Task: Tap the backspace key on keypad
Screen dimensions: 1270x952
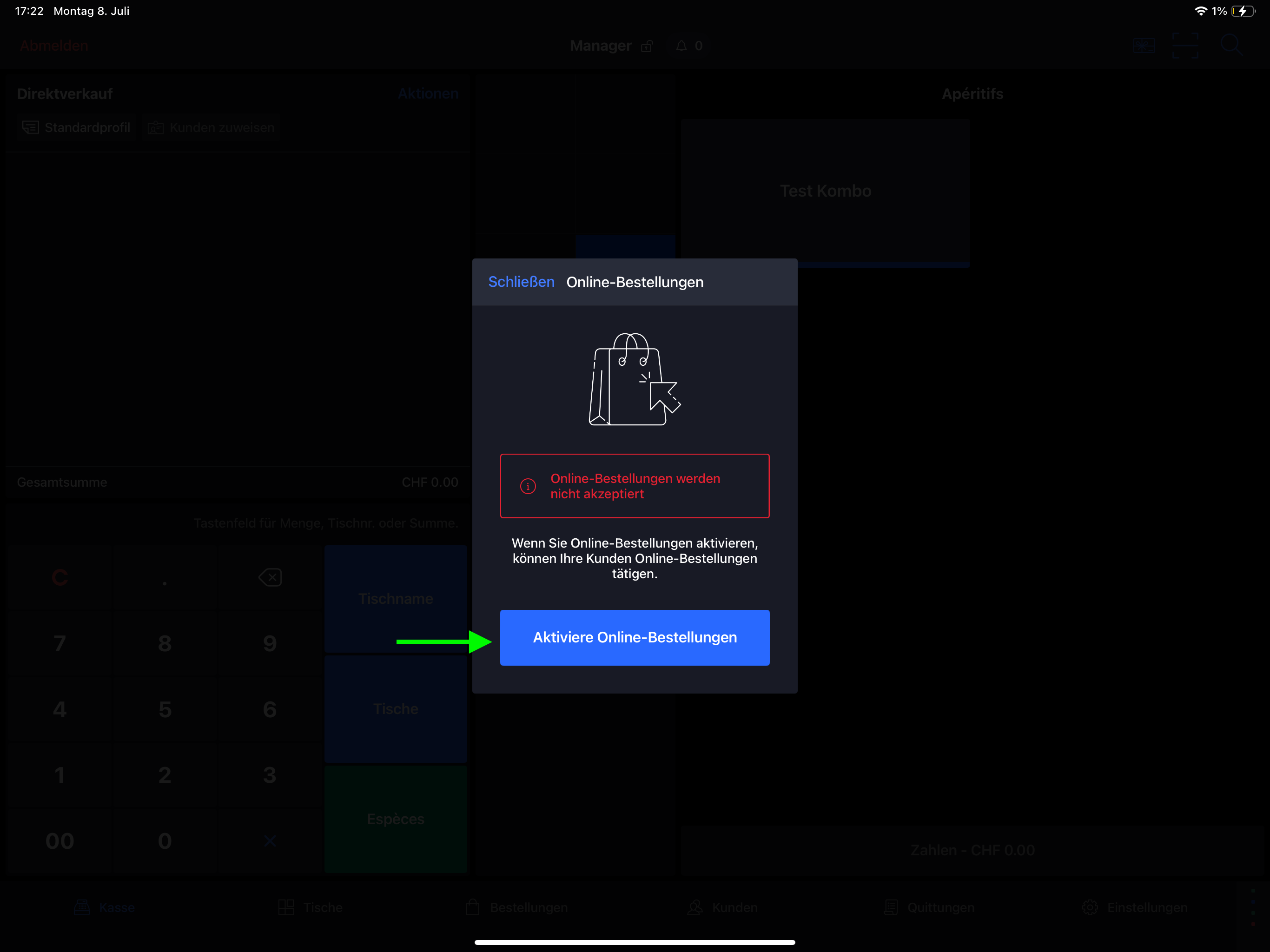Action: [270, 577]
